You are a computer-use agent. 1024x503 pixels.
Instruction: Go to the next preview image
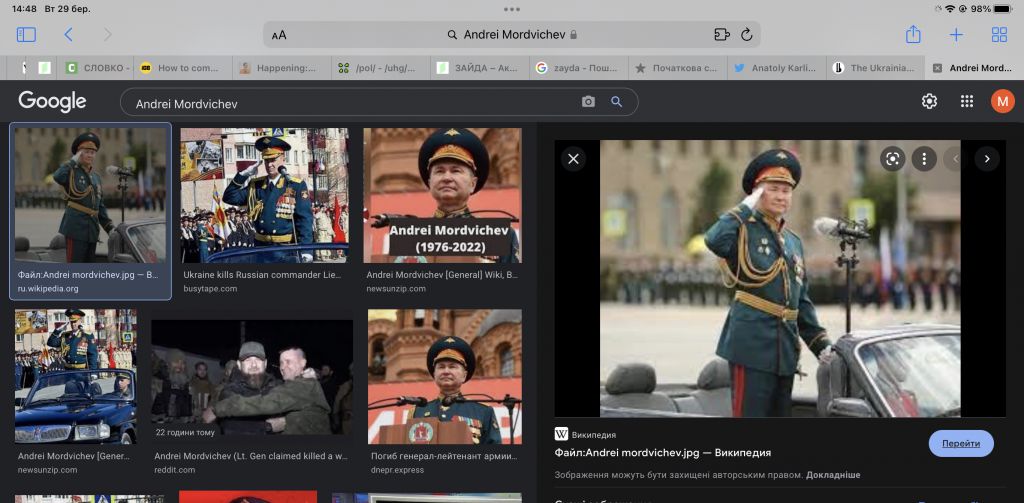click(987, 159)
